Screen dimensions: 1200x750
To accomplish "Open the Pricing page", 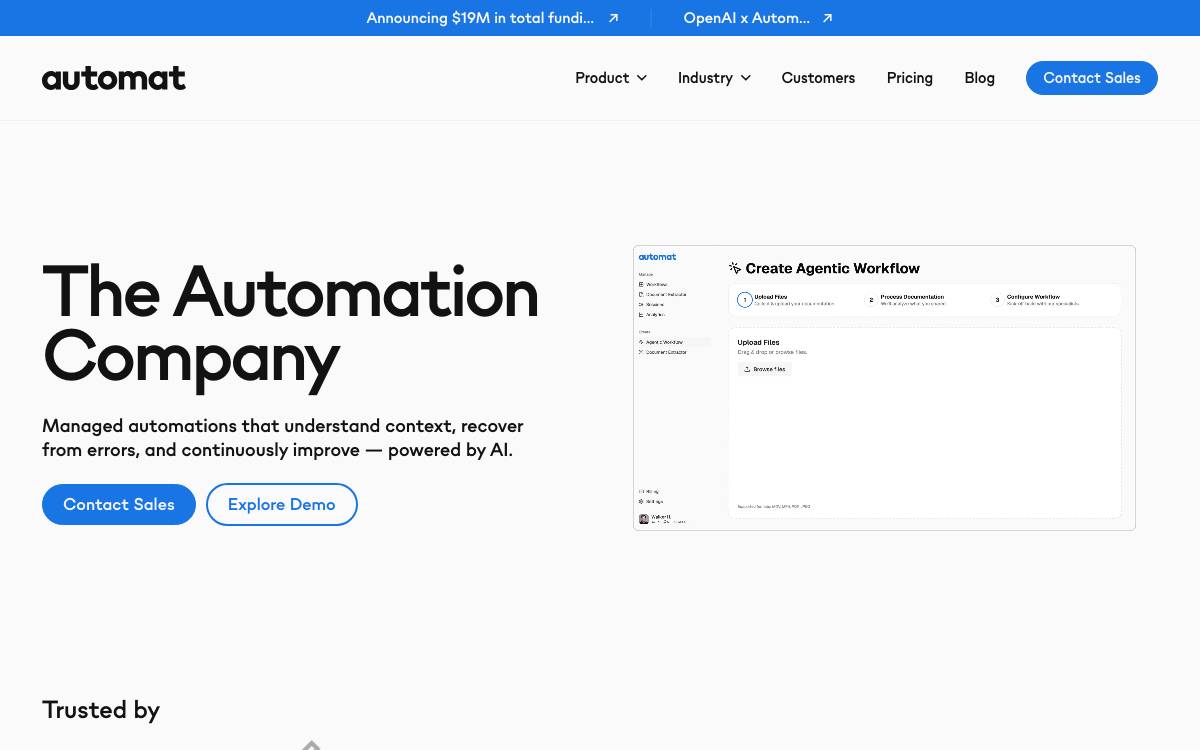I will pyautogui.click(x=910, y=78).
